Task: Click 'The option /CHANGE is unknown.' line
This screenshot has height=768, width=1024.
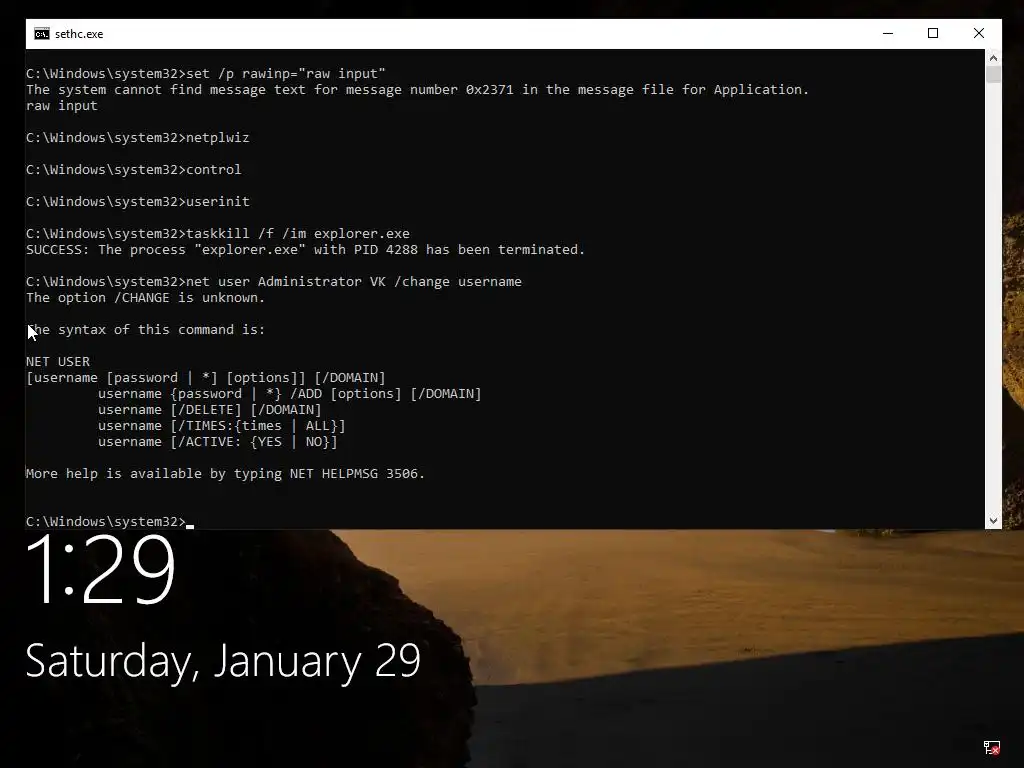Action: (x=146, y=298)
